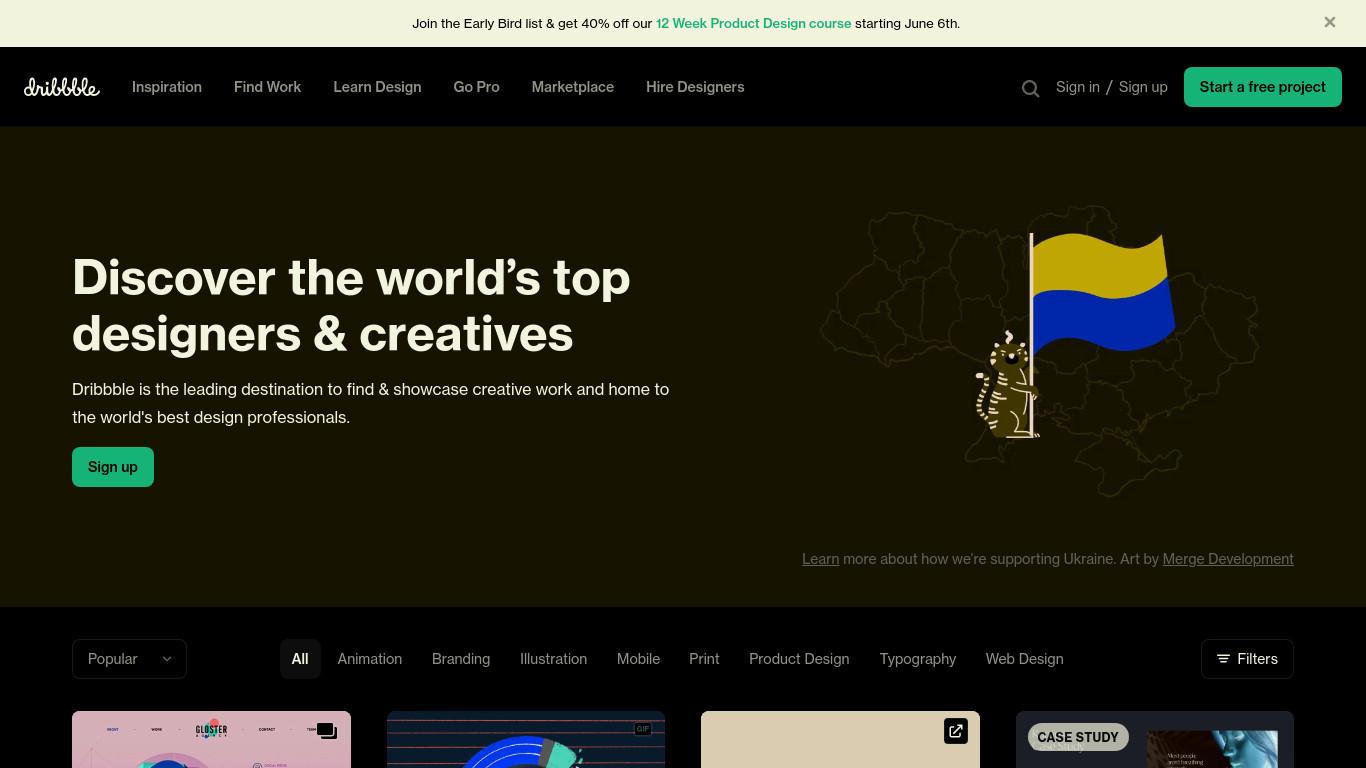Viewport: 1366px width, 768px height.
Task: Open the Learn Design menu
Action: 377,87
